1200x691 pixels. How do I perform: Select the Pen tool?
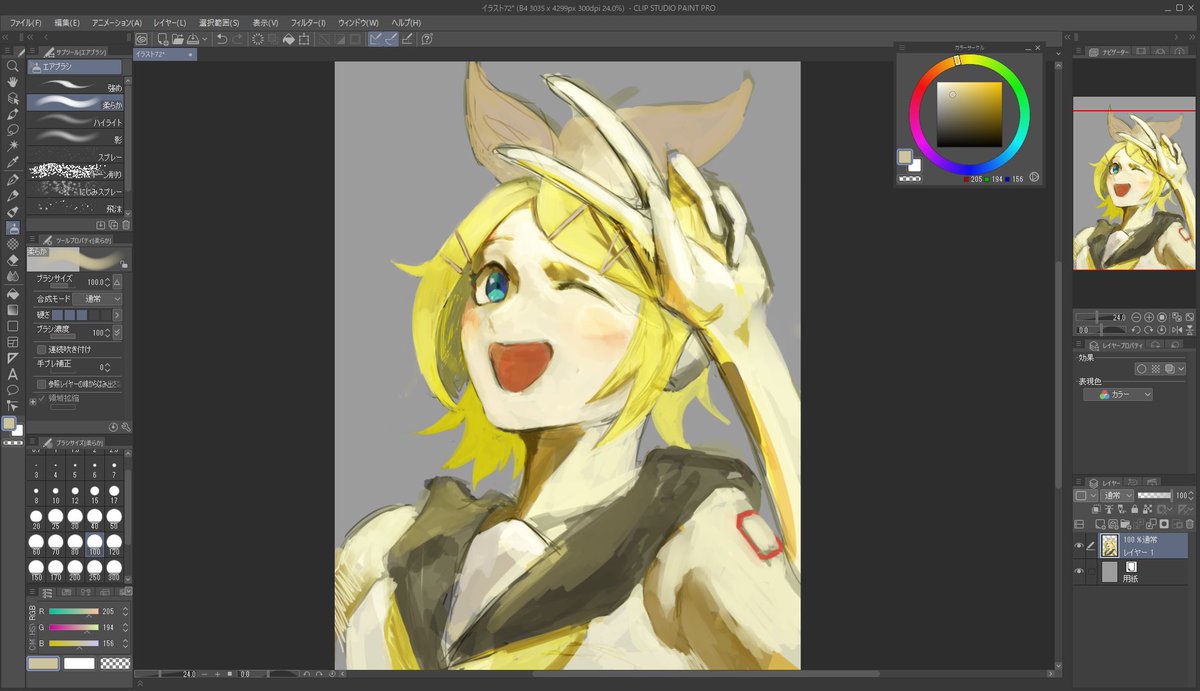tap(13, 179)
